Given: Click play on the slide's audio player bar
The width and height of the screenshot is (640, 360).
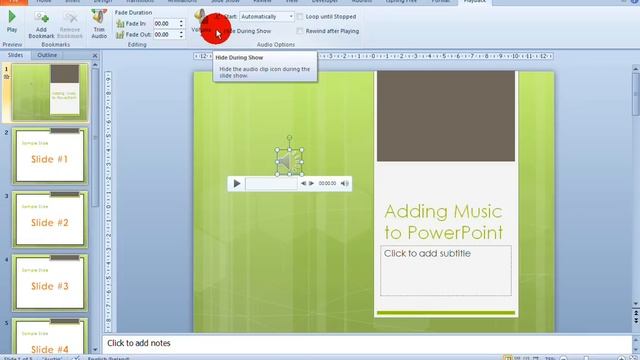Looking at the screenshot, I should (x=237, y=184).
